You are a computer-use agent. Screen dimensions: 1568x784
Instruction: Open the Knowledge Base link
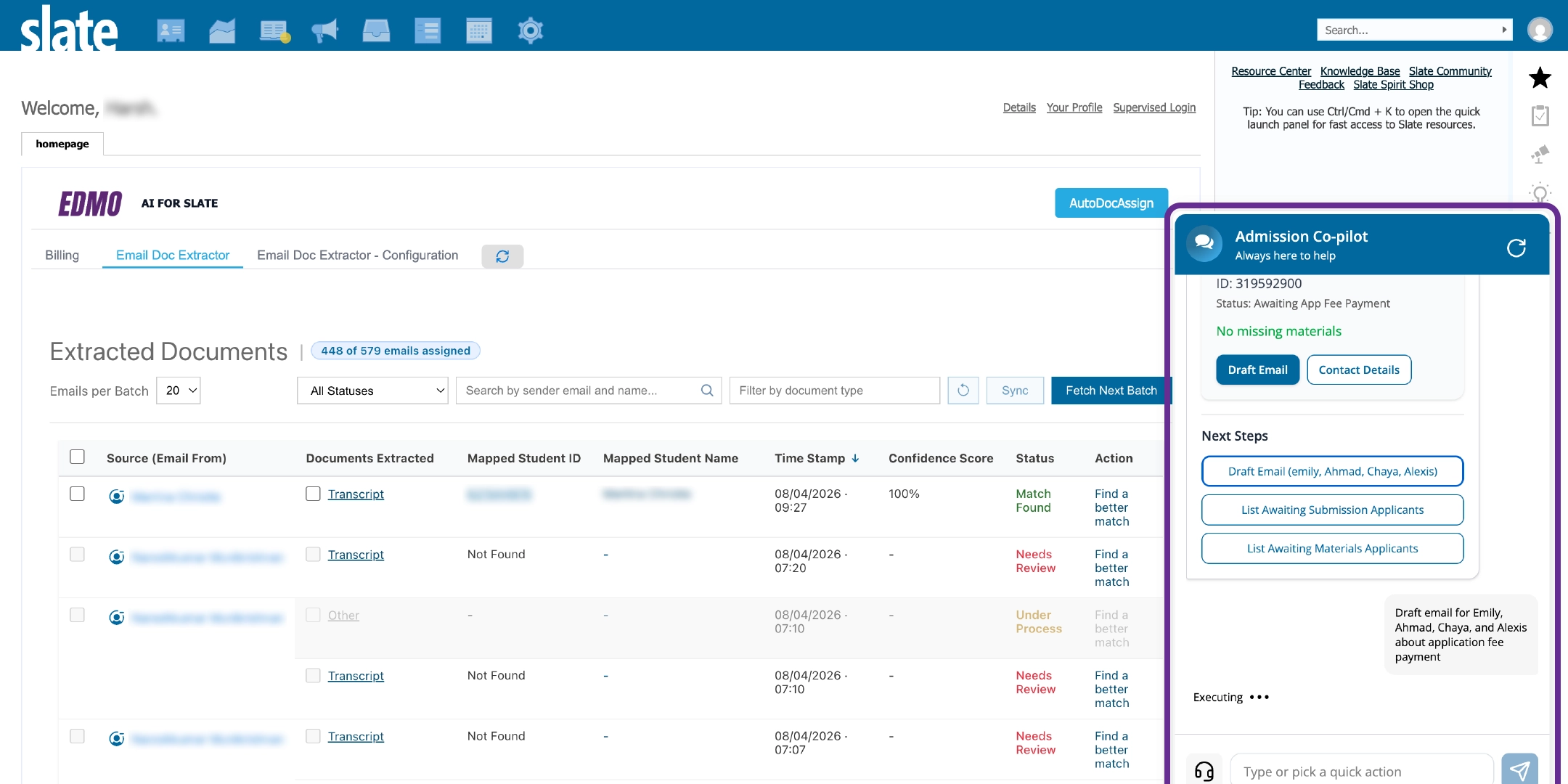(x=1360, y=71)
